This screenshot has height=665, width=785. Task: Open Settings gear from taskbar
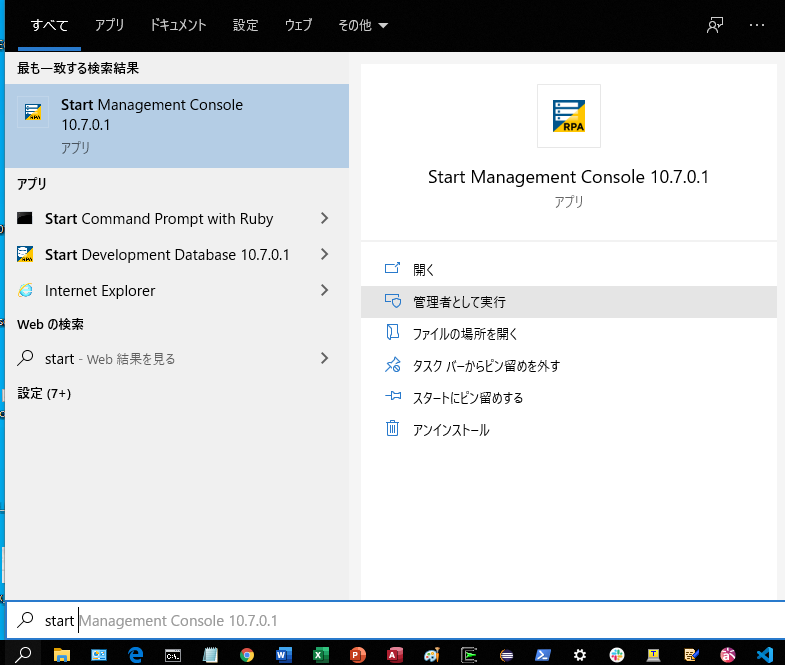[580, 654]
